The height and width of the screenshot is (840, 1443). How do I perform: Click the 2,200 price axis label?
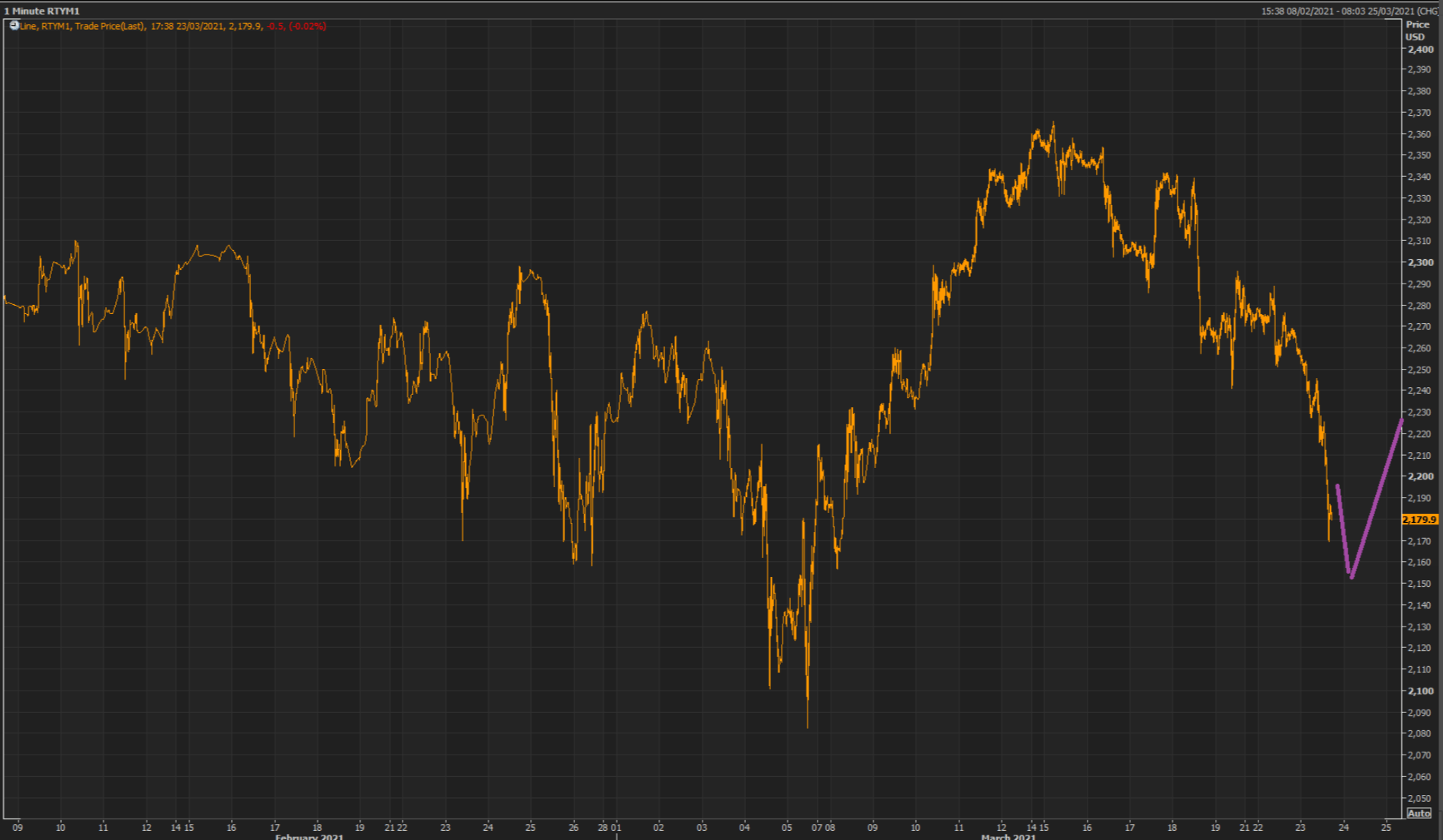coord(1420,476)
